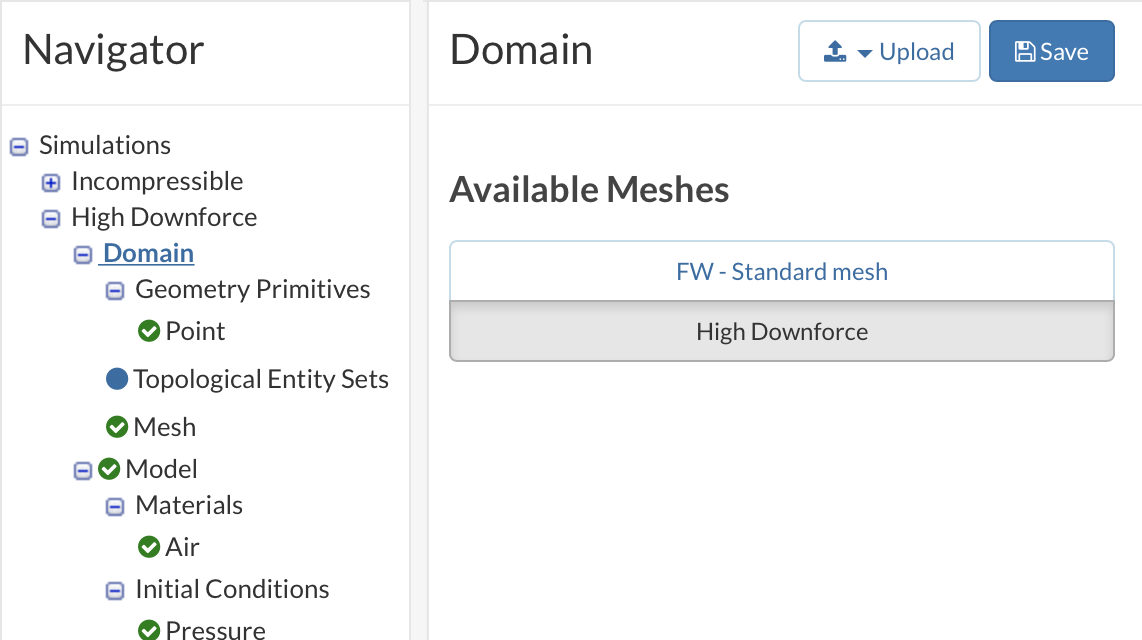Open the Upload dropdown arrow
The height and width of the screenshot is (640, 1142).
865,53
